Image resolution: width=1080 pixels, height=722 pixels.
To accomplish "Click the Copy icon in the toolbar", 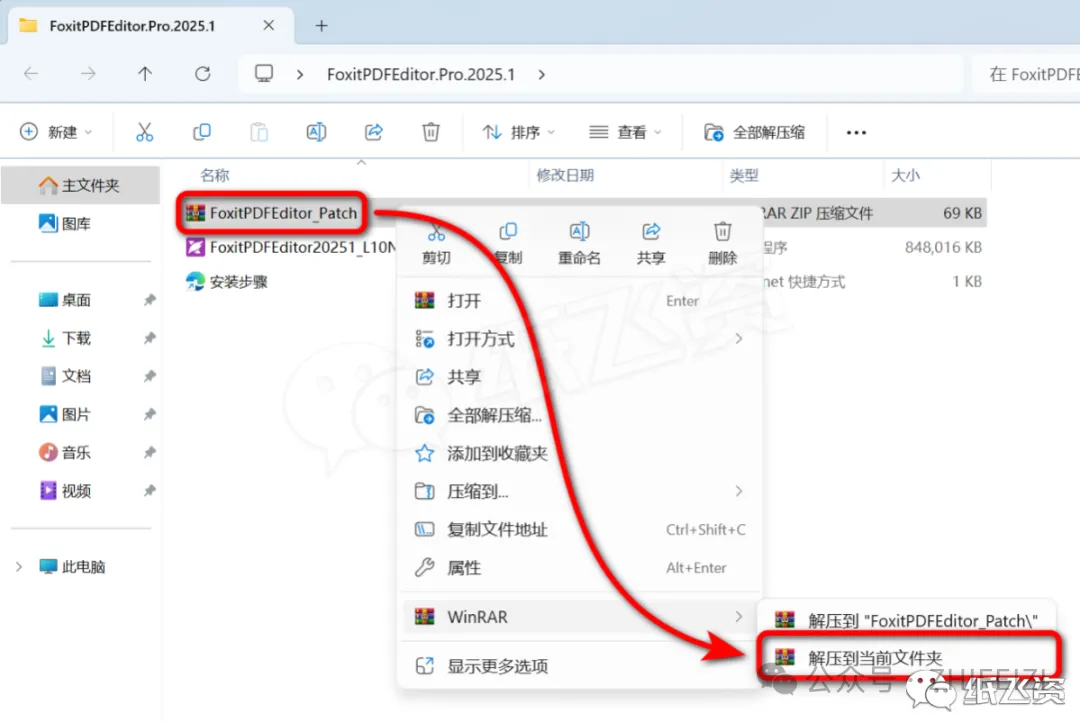I will click(x=202, y=132).
